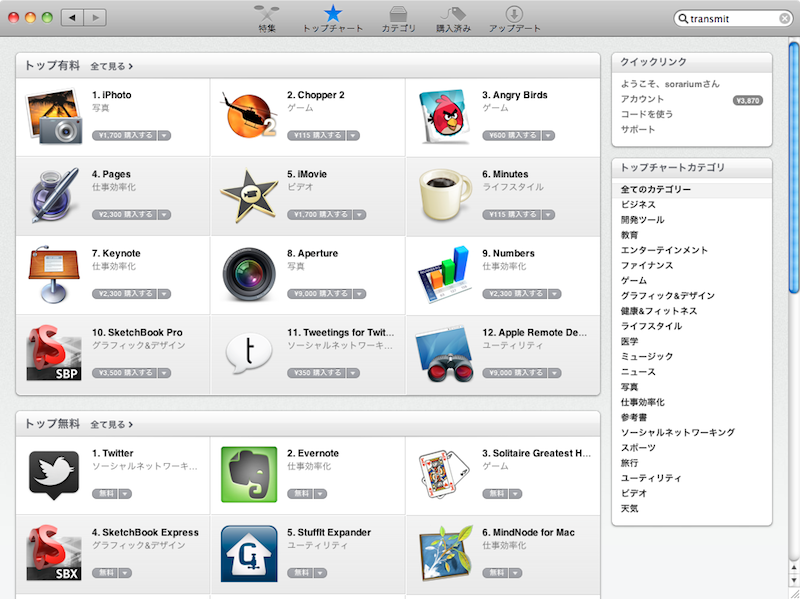Select the 開発ツール category
Viewport: 800px width, 599px height.
click(642, 220)
